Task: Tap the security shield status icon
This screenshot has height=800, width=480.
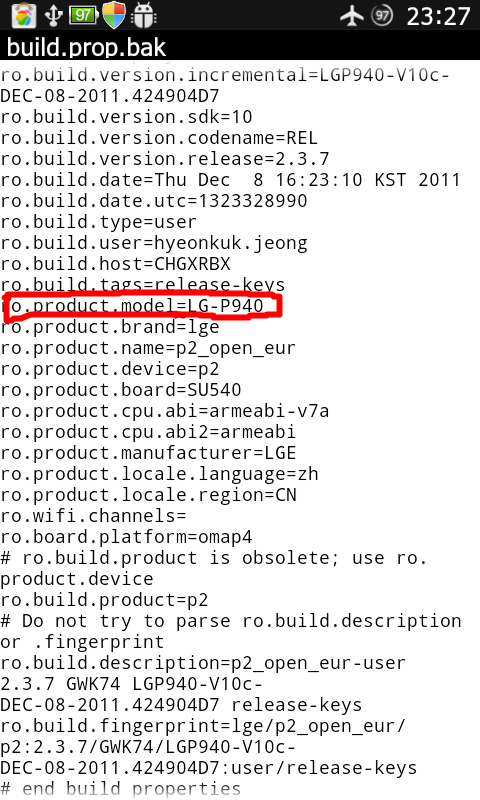Action: tap(114, 15)
